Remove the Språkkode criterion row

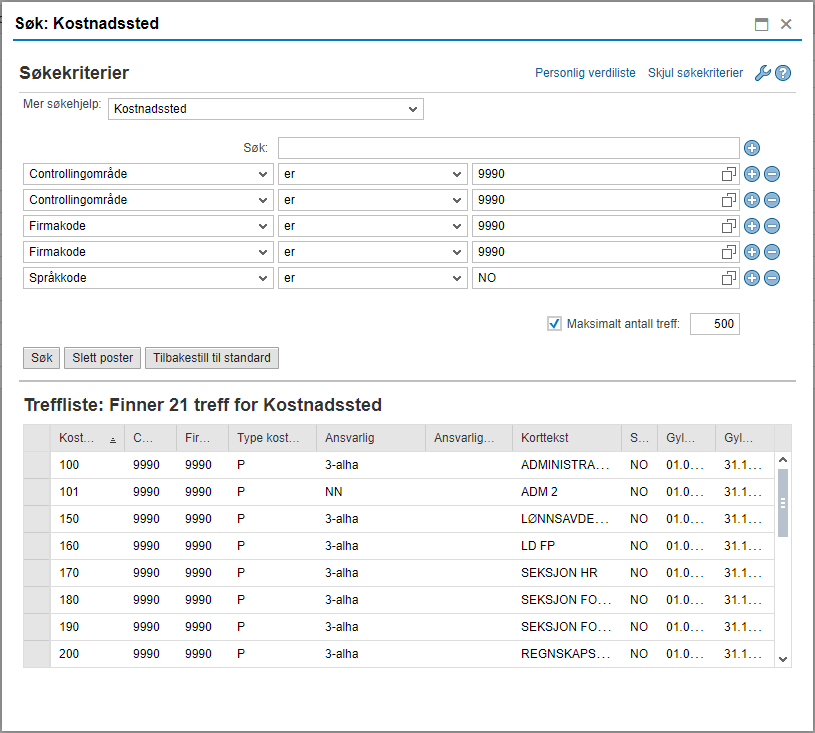click(x=772, y=278)
